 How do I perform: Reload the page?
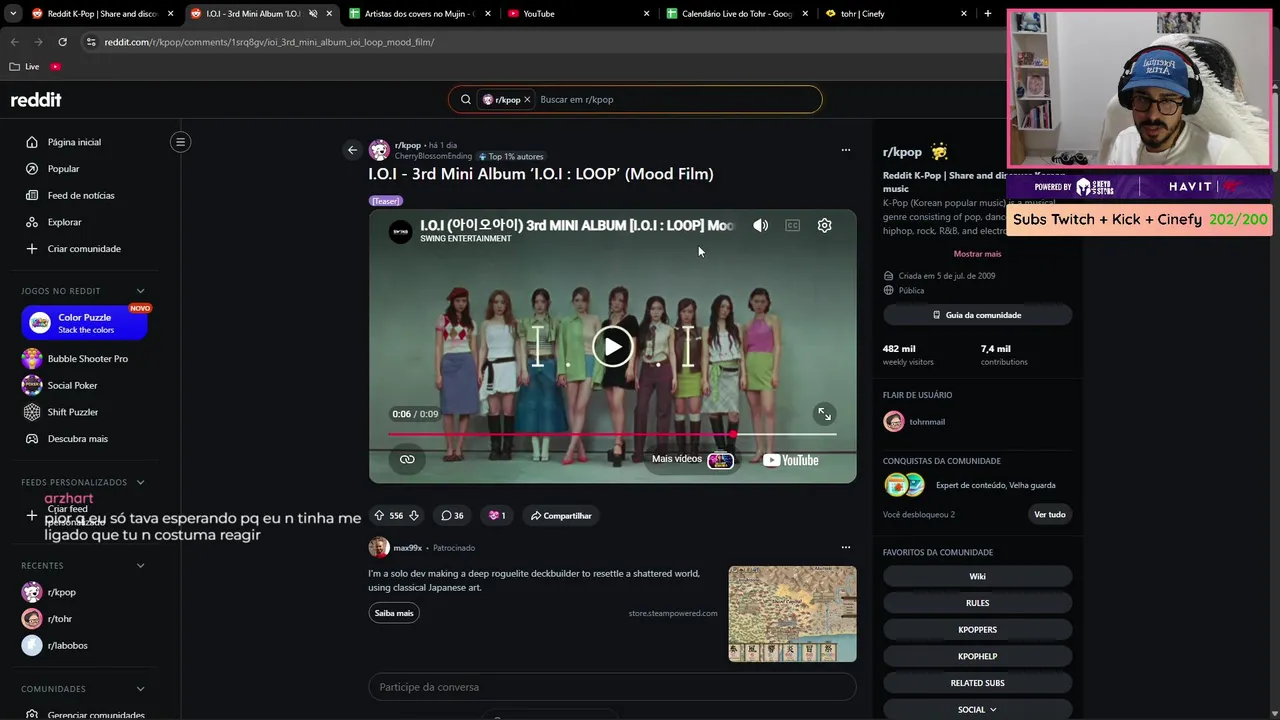point(62,42)
